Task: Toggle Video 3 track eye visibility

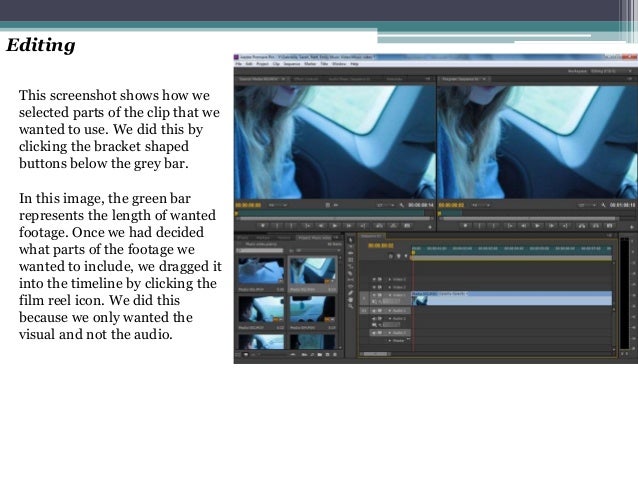Action: point(374,279)
